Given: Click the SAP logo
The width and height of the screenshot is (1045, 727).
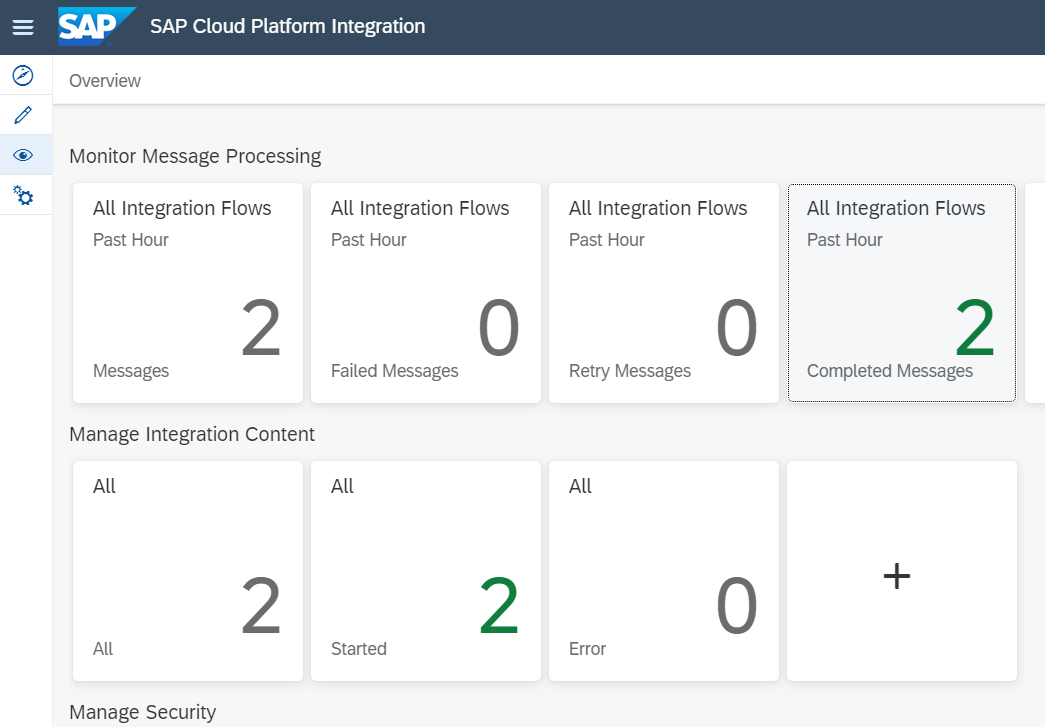Looking at the screenshot, I should tap(96, 27).
